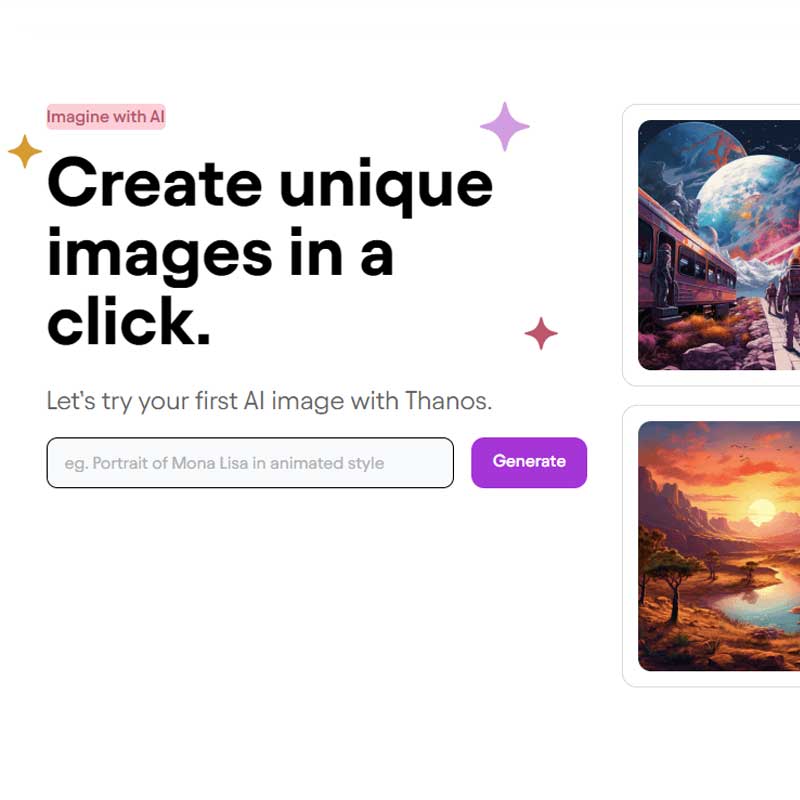Click the white card frame below the sunset image
This screenshot has width=800, height=800.
(x=711, y=679)
